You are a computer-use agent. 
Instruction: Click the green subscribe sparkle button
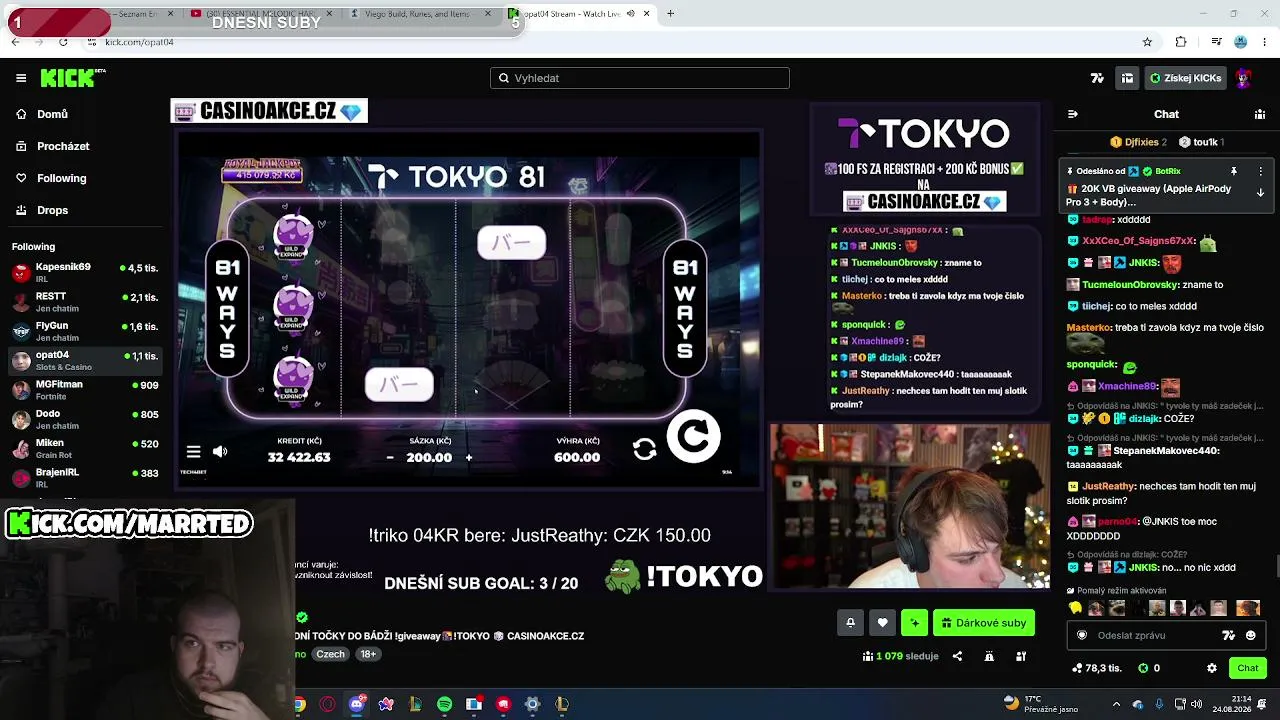point(914,623)
